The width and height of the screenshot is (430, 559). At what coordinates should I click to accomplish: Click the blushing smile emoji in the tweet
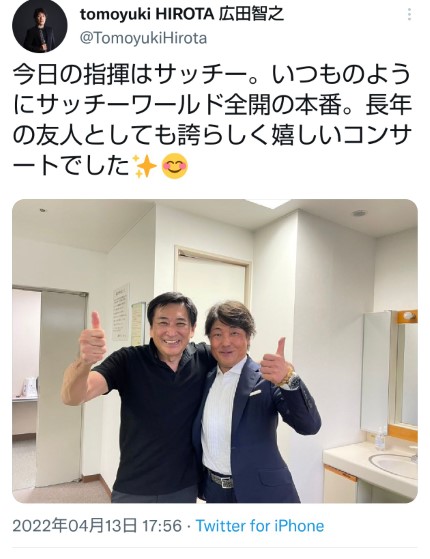coord(175,166)
